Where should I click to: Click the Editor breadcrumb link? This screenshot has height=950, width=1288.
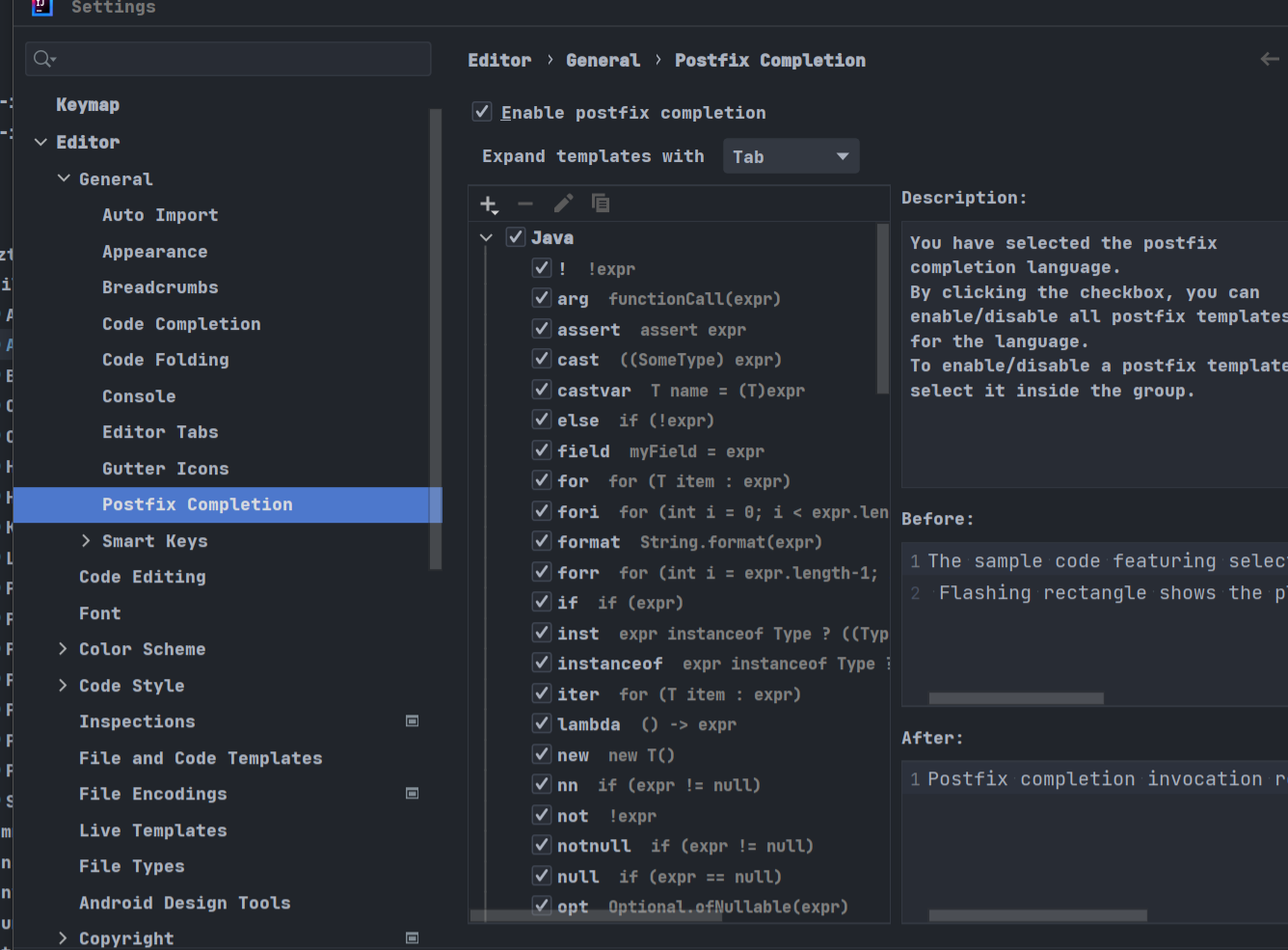[x=499, y=60]
